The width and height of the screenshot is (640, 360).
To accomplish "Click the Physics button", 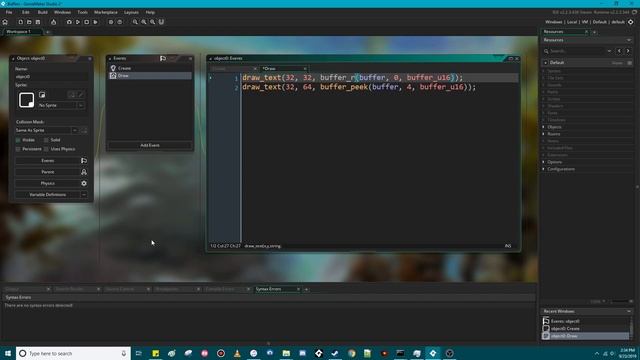I will click(x=48, y=183).
